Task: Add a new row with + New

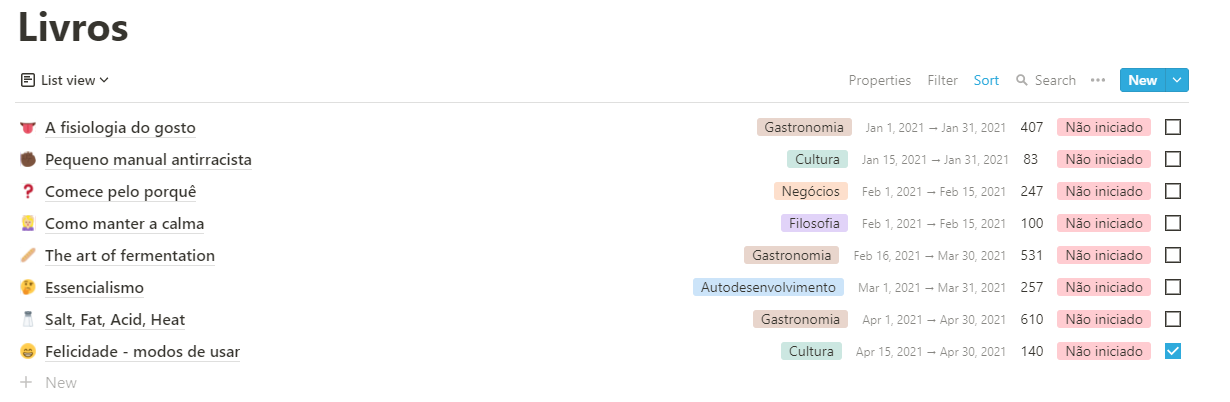Action: 48,383
